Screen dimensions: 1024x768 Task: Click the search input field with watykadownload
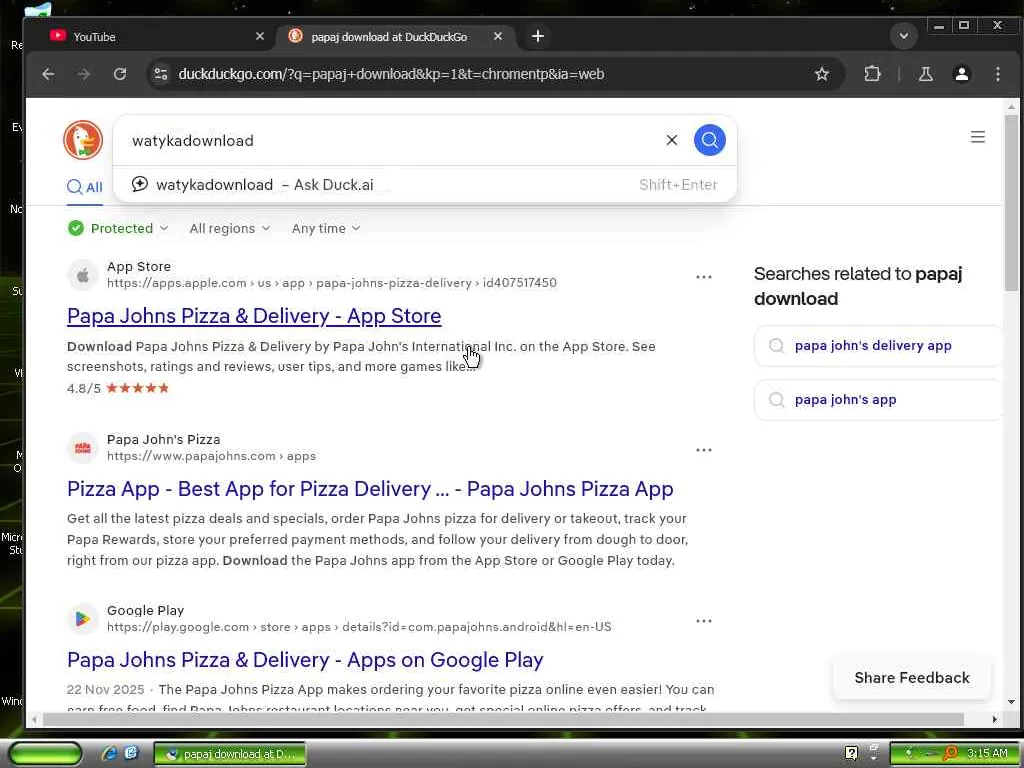(392, 140)
